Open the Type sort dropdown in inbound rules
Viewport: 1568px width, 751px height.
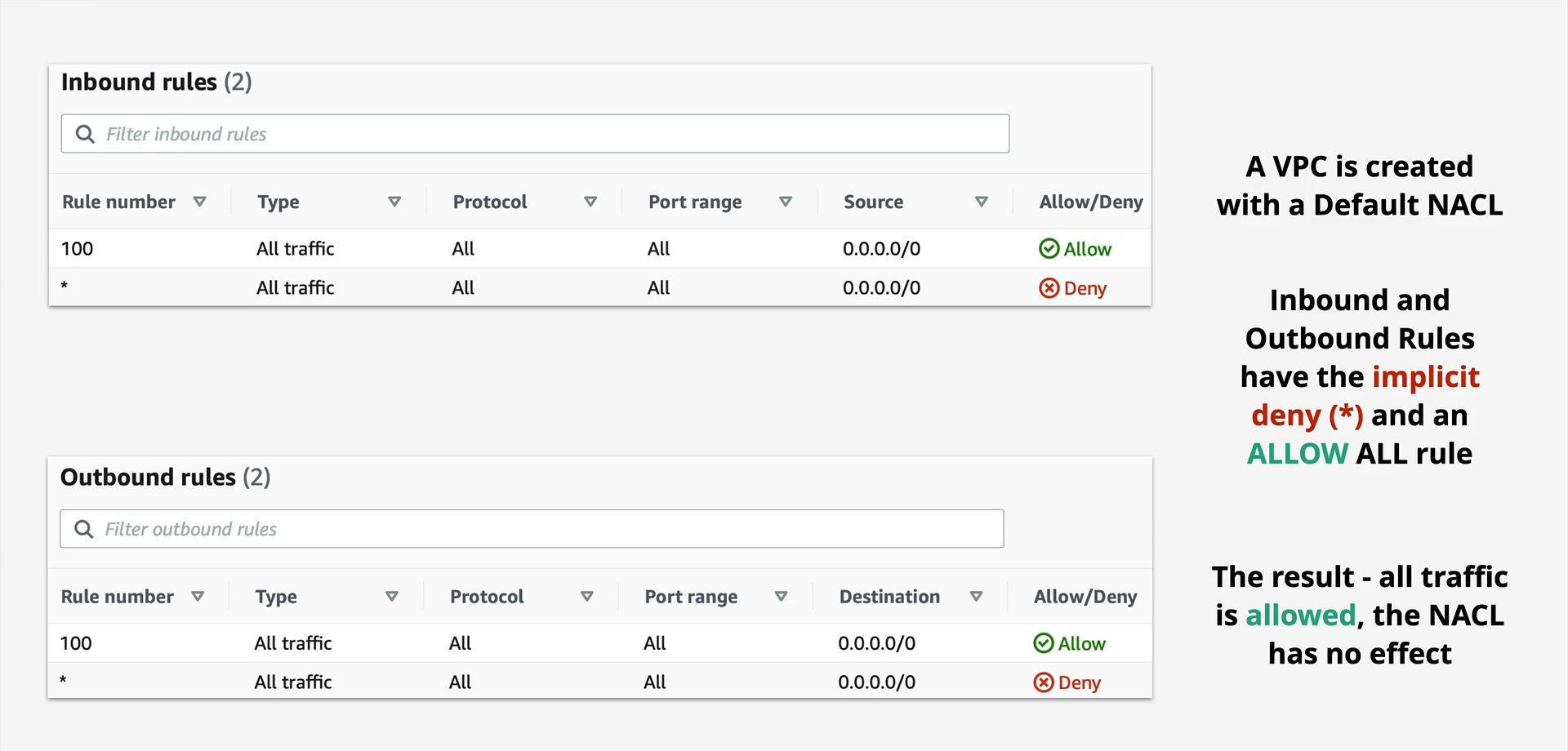pyautogui.click(x=395, y=201)
